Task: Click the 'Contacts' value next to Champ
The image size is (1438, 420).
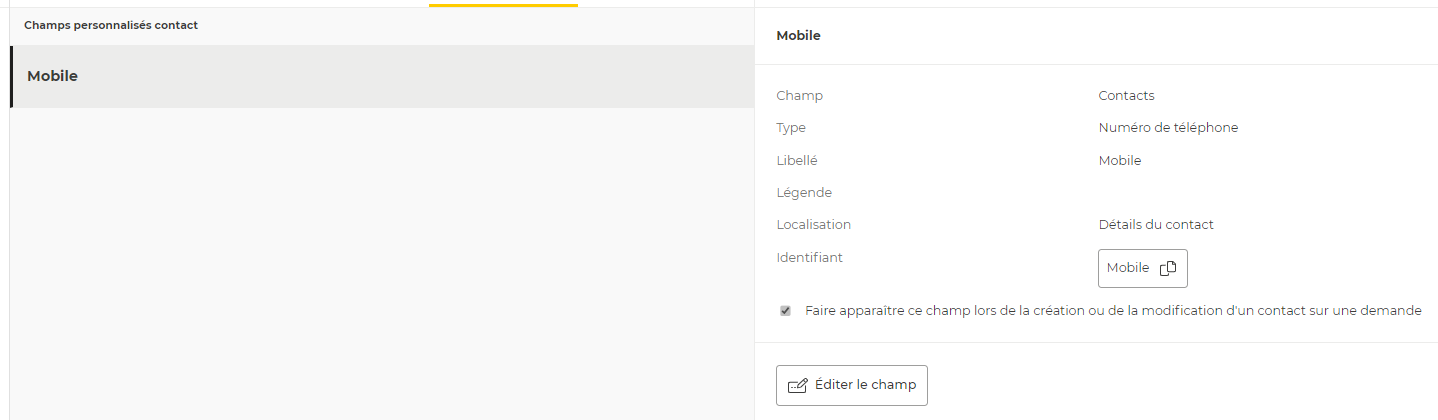Action: point(1126,96)
